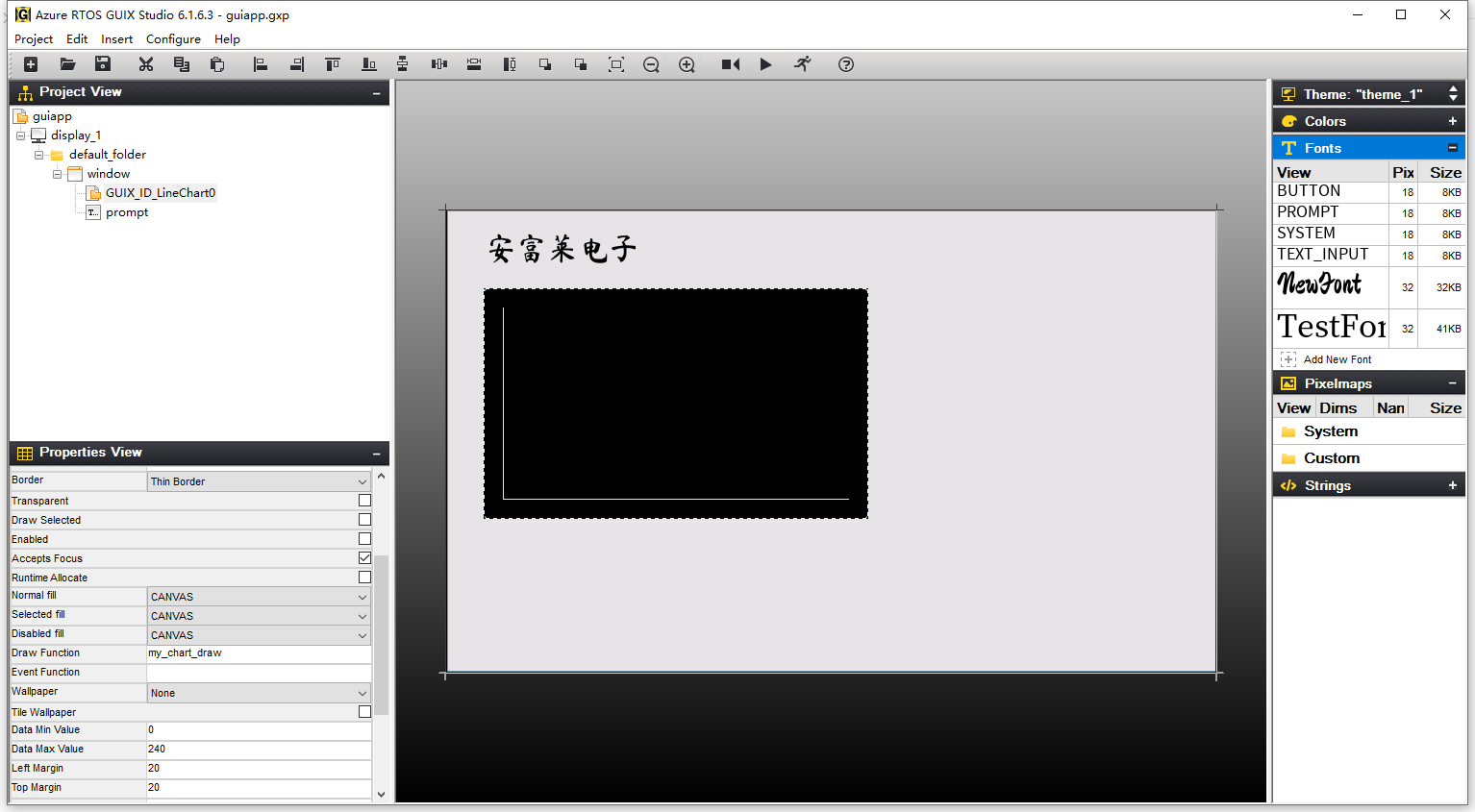The height and width of the screenshot is (812, 1475).
Task: Check the Runtime Allocate option
Action: [364, 578]
